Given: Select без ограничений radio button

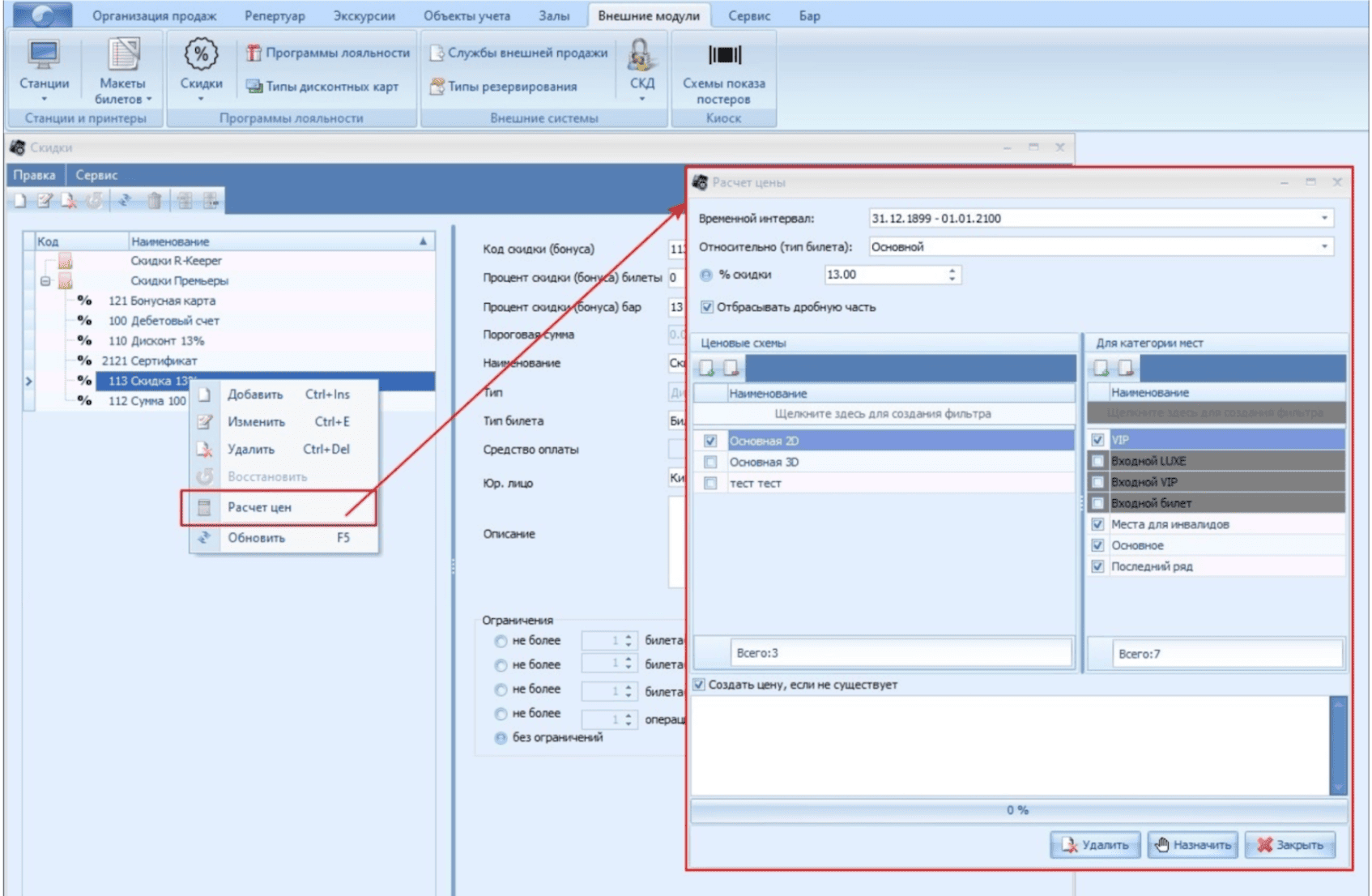Looking at the screenshot, I should tap(501, 738).
